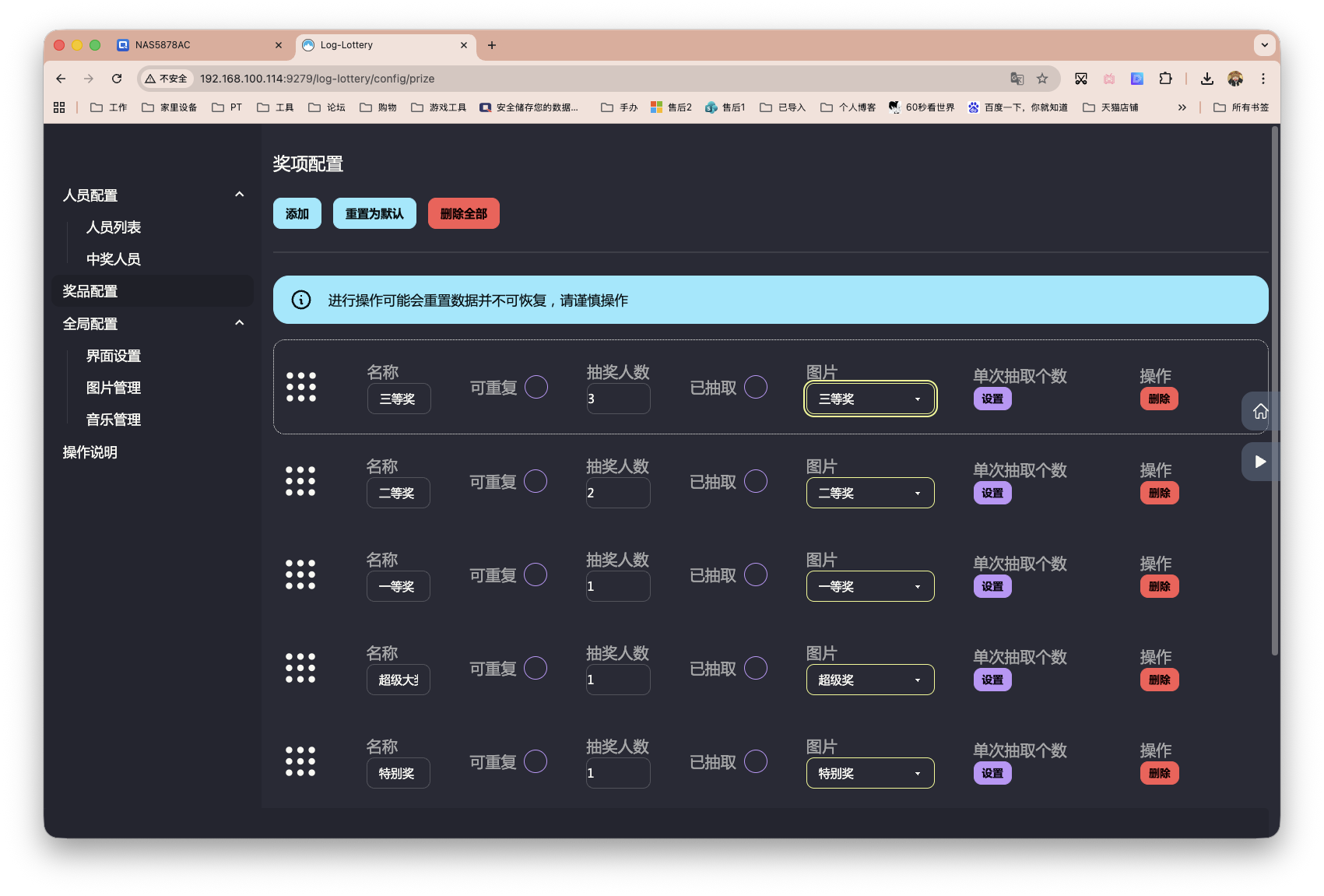Image resolution: width=1324 pixels, height=896 pixels.
Task: Open the 图片 dropdown for 超级奖
Action: pos(869,680)
